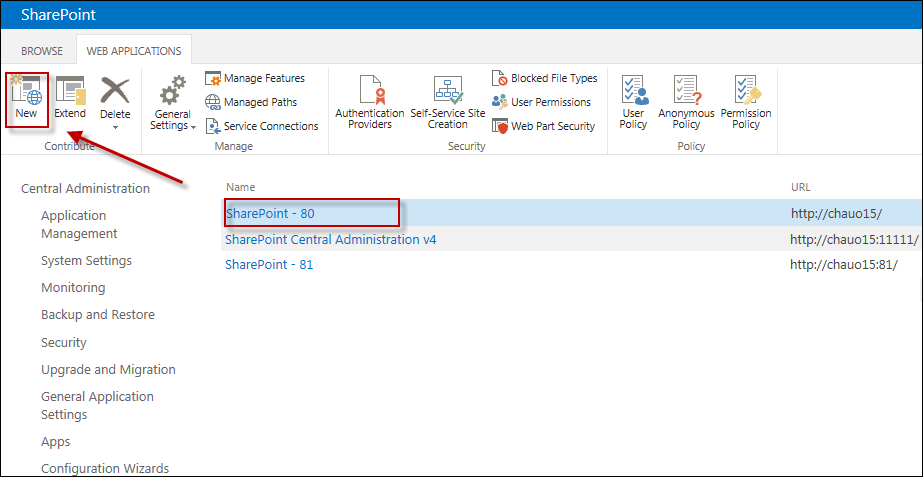The width and height of the screenshot is (923, 477).
Task: Open Authentication Providers
Action: point(370,102)
